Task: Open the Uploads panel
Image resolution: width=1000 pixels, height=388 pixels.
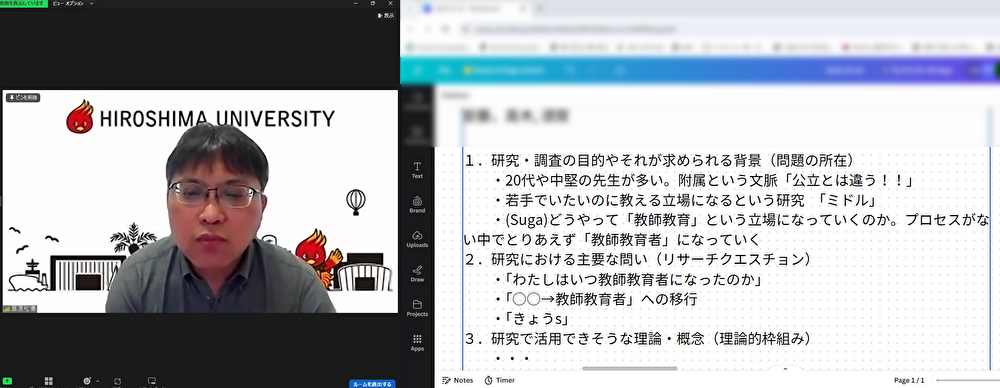Action: coord(417,239)
